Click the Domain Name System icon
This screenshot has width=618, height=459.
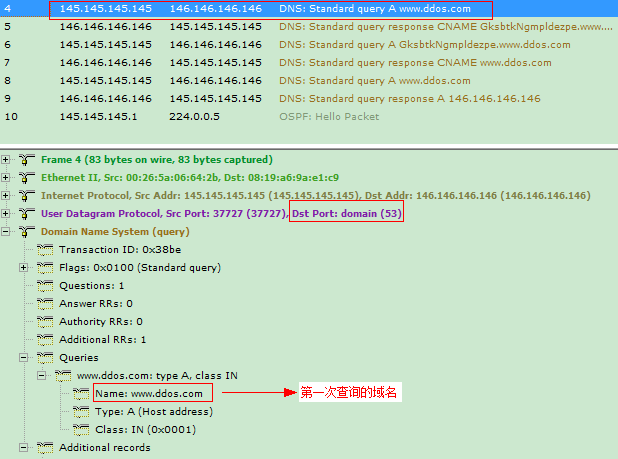(26, 232)
